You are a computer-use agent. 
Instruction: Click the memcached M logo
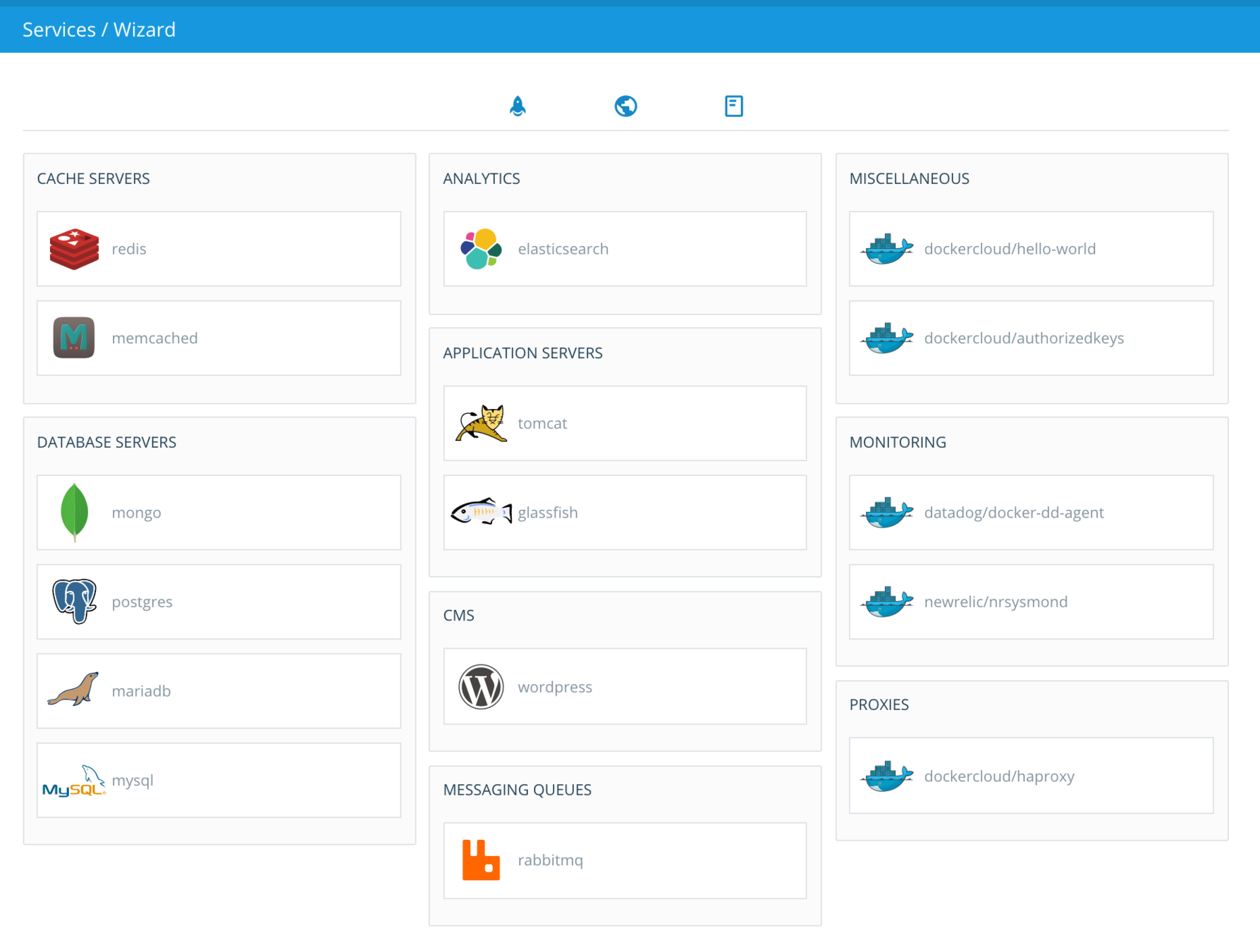pyautogui.click(x=74, y=338)
